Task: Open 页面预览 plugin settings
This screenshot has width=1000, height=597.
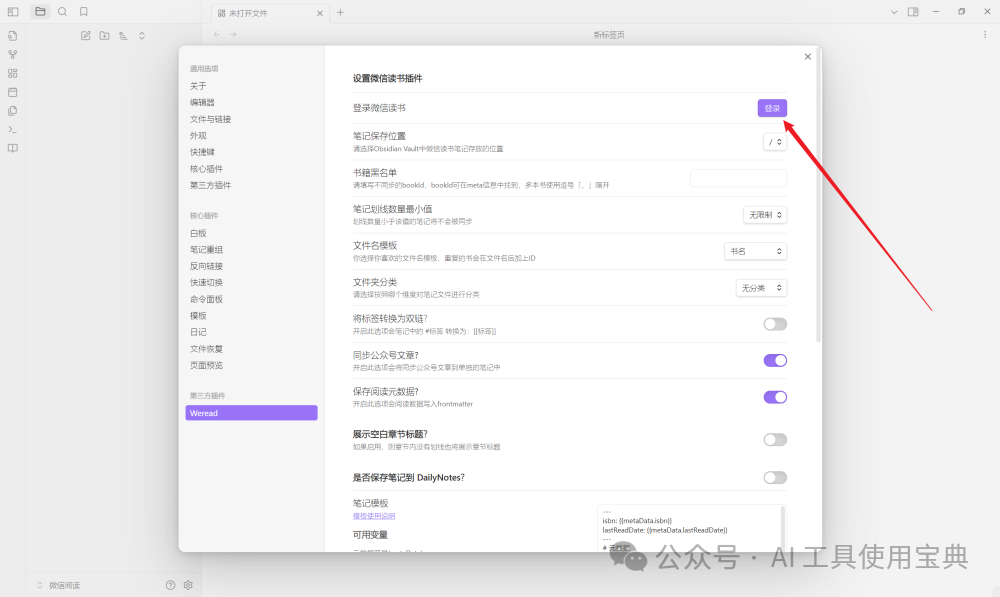Action: (206, 365)
